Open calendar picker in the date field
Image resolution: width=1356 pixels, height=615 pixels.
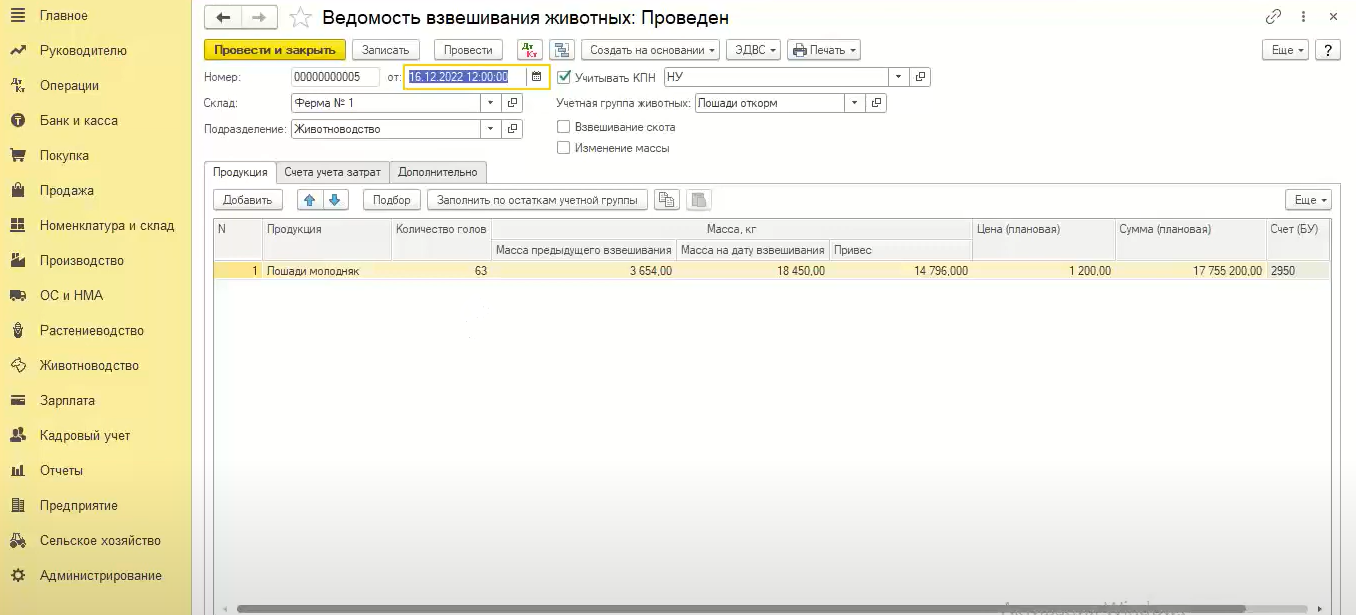(x=537, y=77)
